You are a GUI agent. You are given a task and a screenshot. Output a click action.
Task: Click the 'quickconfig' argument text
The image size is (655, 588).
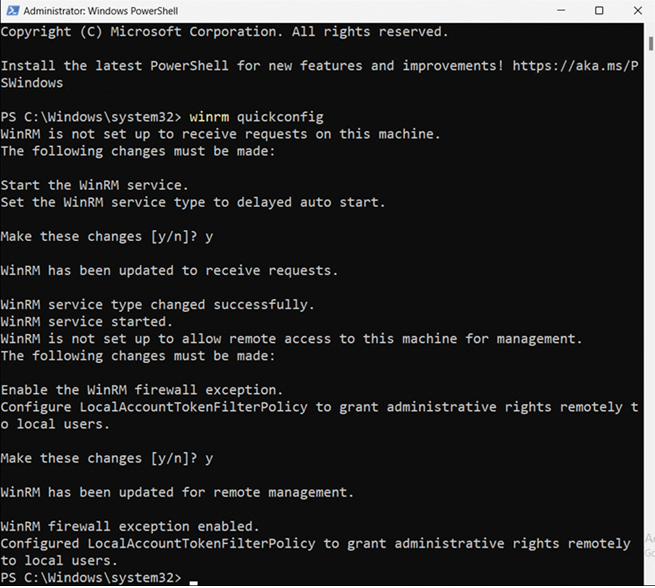coord(280,117)
